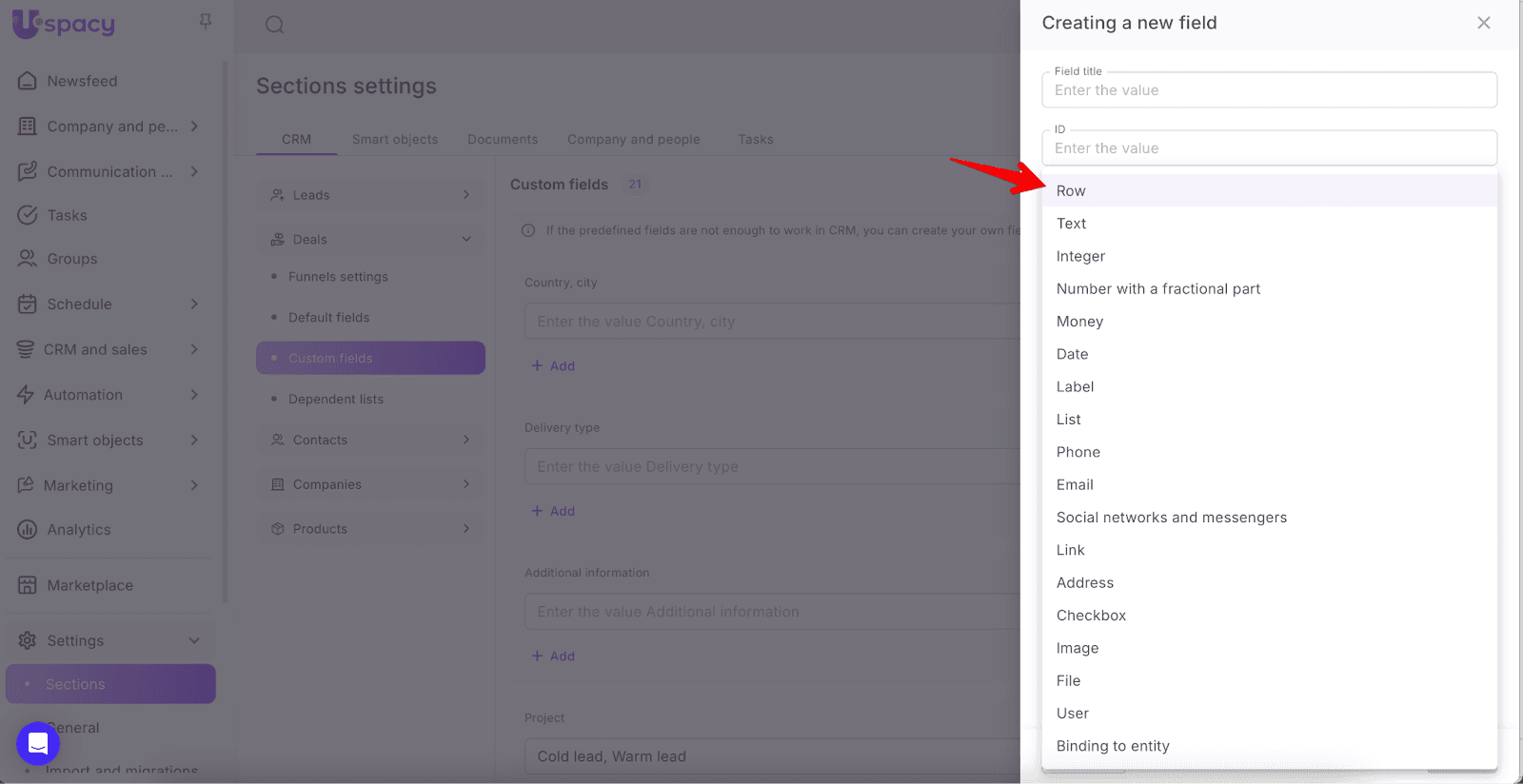Screen dimensions: 1523x784
Task: Switch to the Smart objects tab
Action: click(x=395, y=139)
